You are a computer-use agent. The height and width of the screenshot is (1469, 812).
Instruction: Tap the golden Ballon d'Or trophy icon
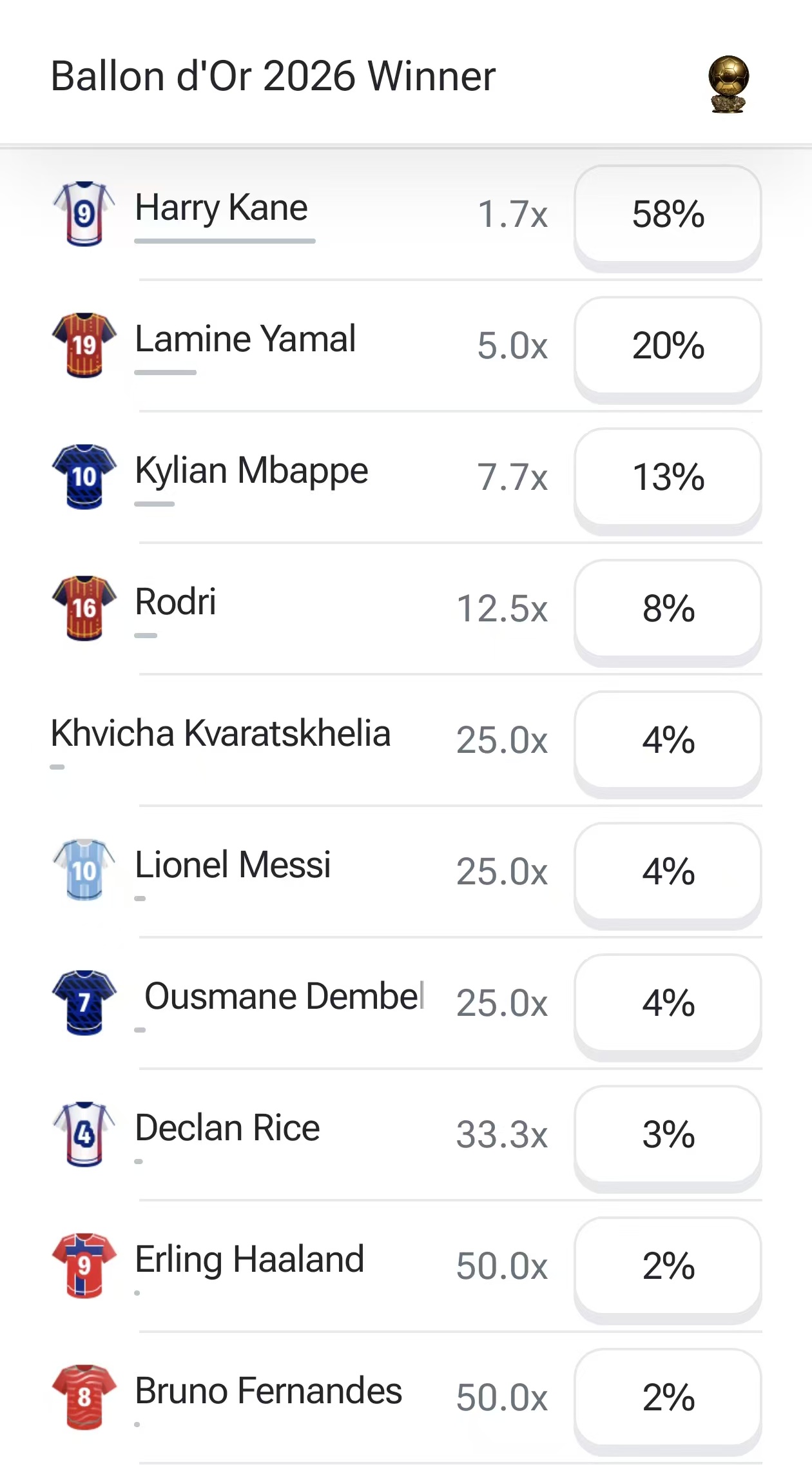729,84
